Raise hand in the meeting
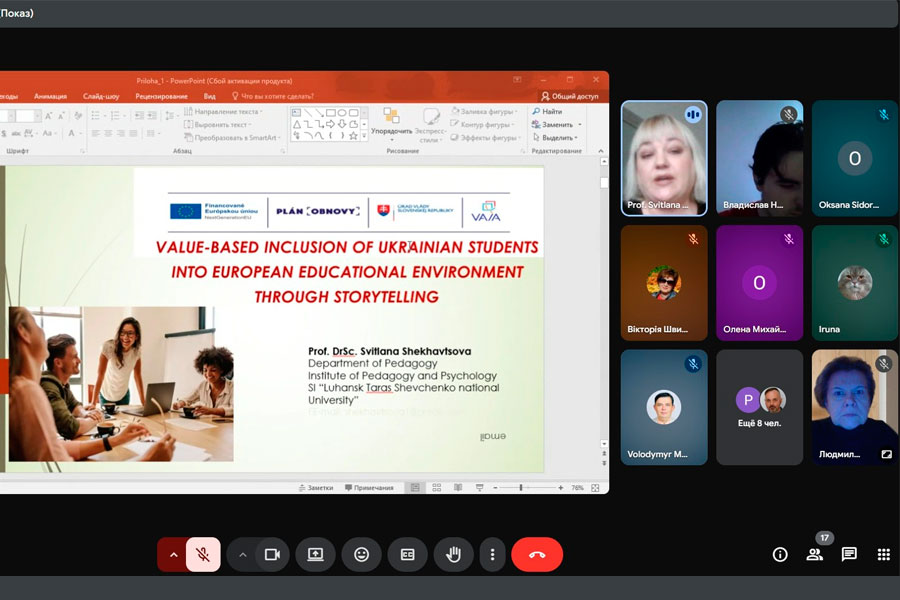Screen dimensions: 900x600 [453, 554]
